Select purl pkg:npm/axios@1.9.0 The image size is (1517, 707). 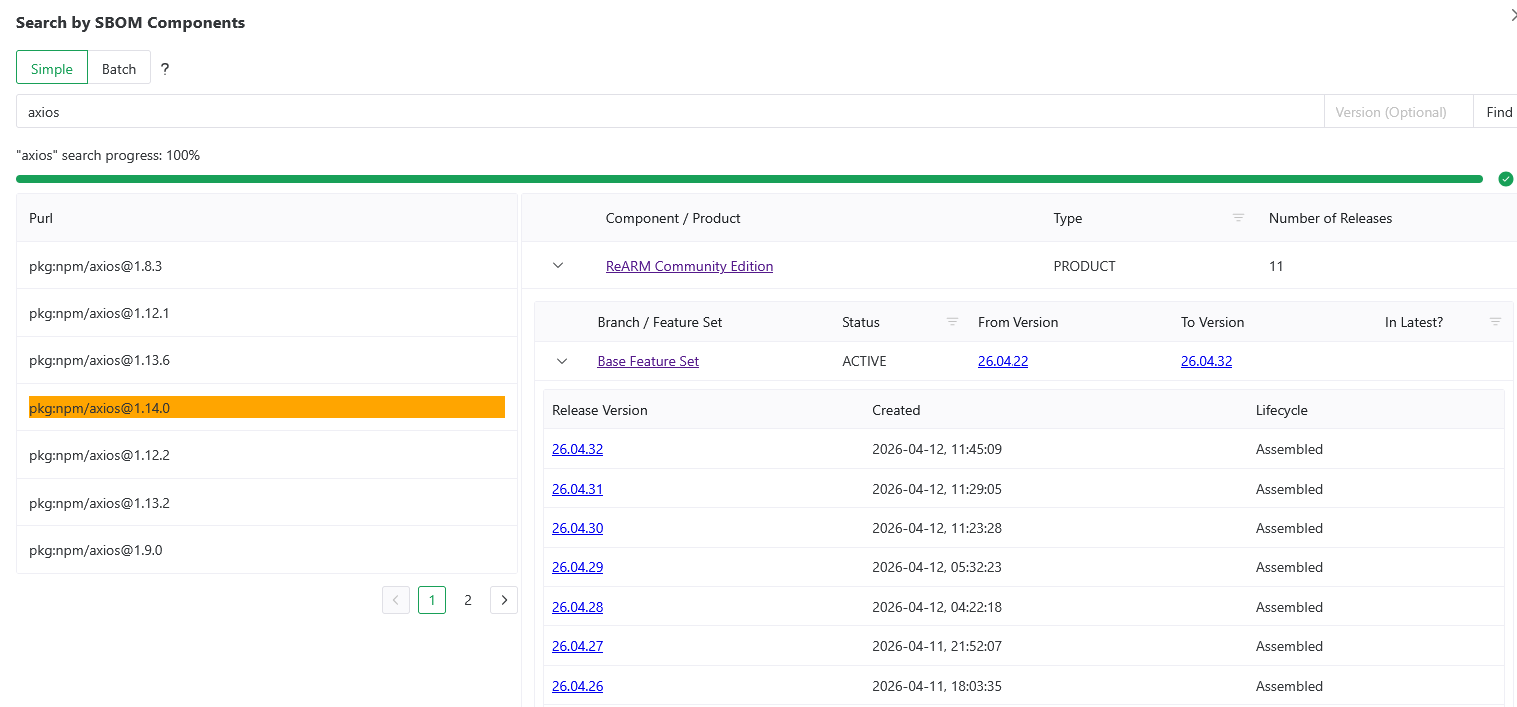pos(267,550)
